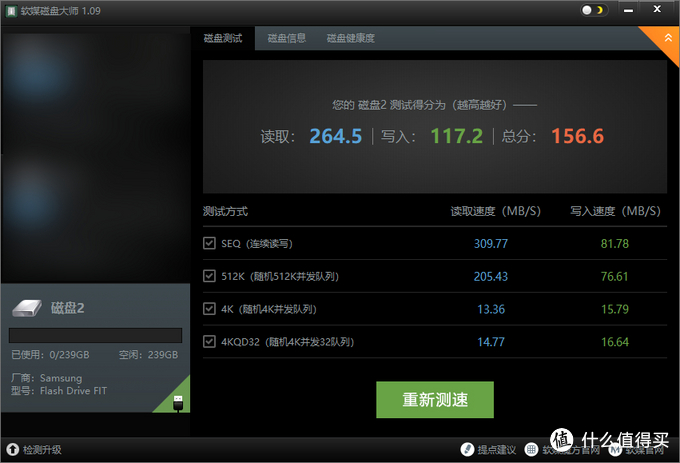Viewport: 680px width, 463px height.
Task: Click the 4KQD32 write speed 16.64
Action: pos(615,342)
